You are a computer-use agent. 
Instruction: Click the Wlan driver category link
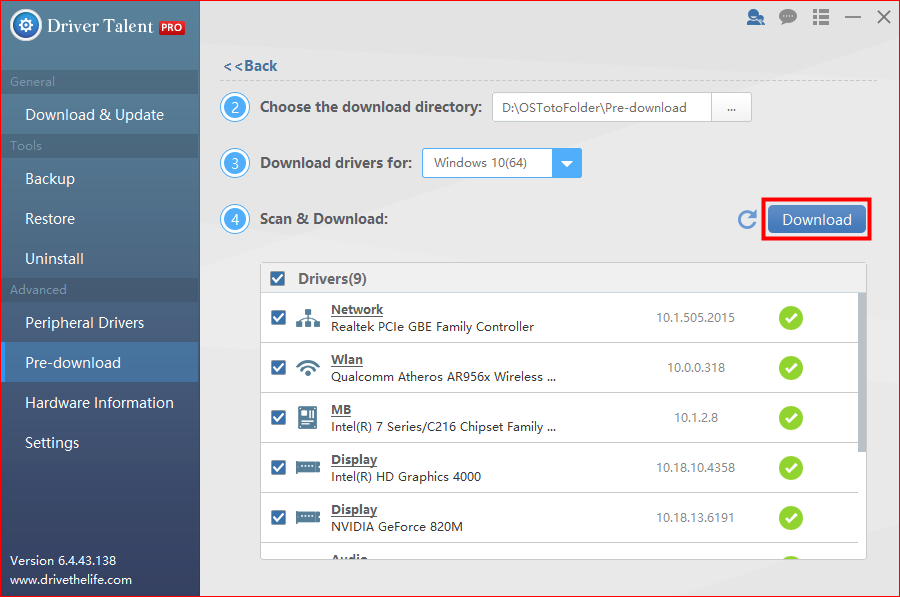coord(347,359)
